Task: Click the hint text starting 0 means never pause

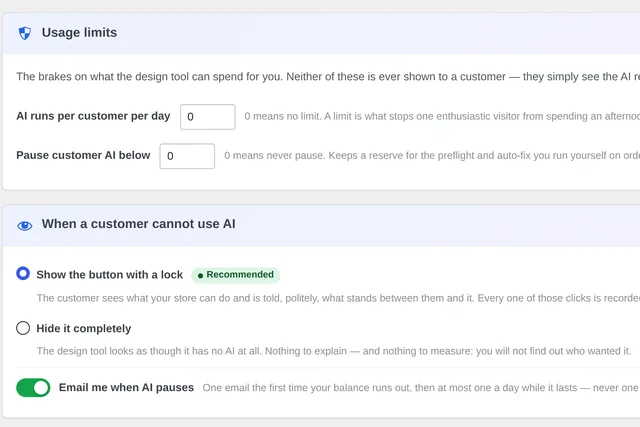Action: (x=432, y=156)
